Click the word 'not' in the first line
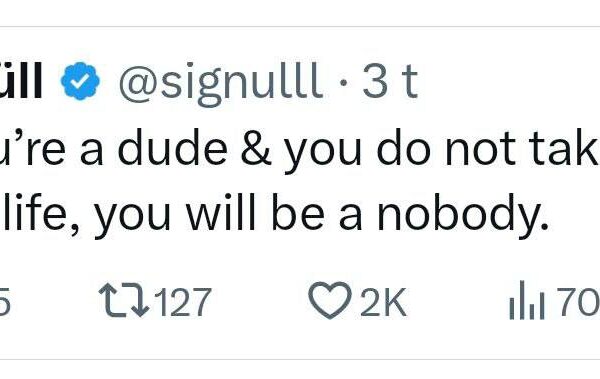Screen dimensions: 600x379 (x=480, y=149)
